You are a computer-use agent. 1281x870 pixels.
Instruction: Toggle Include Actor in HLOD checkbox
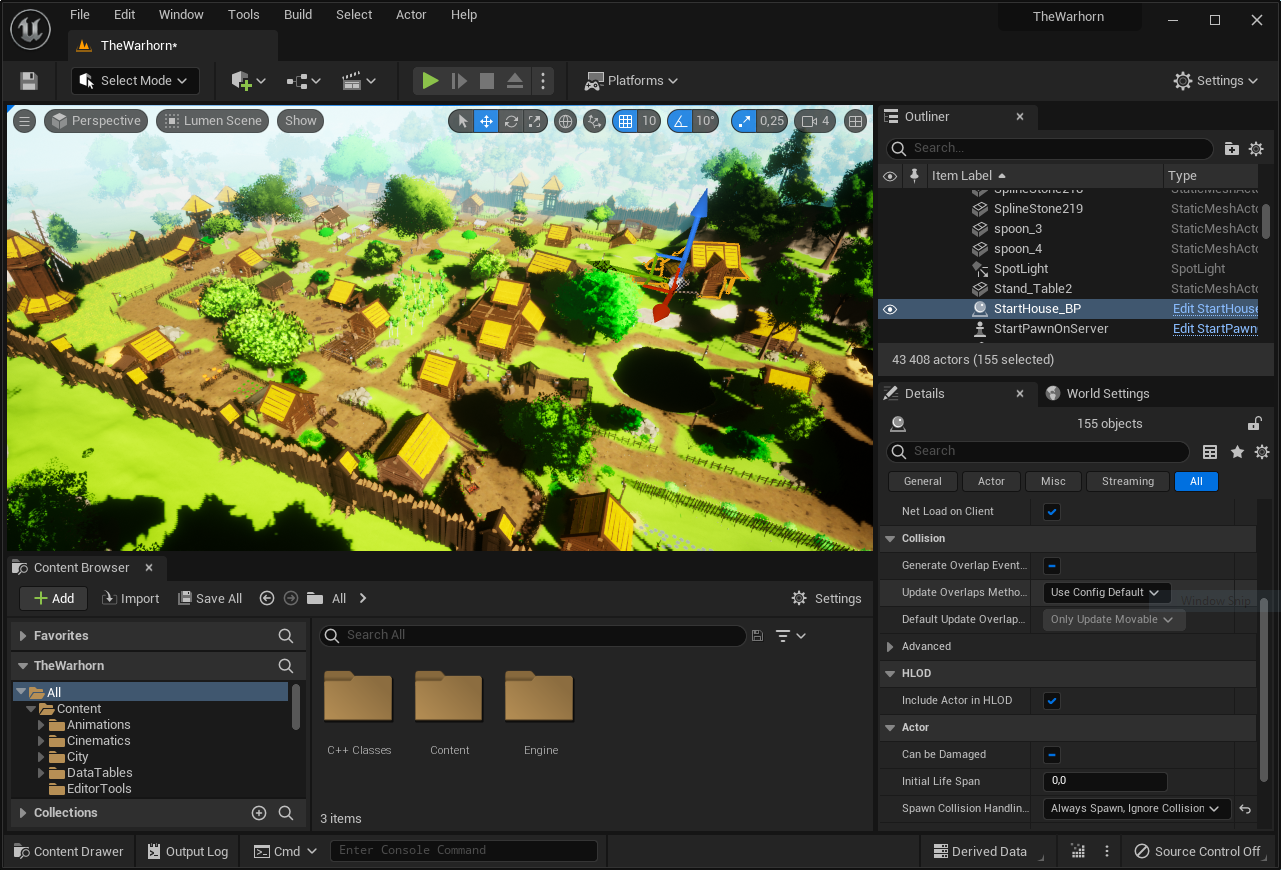(x=1052, y=701)
